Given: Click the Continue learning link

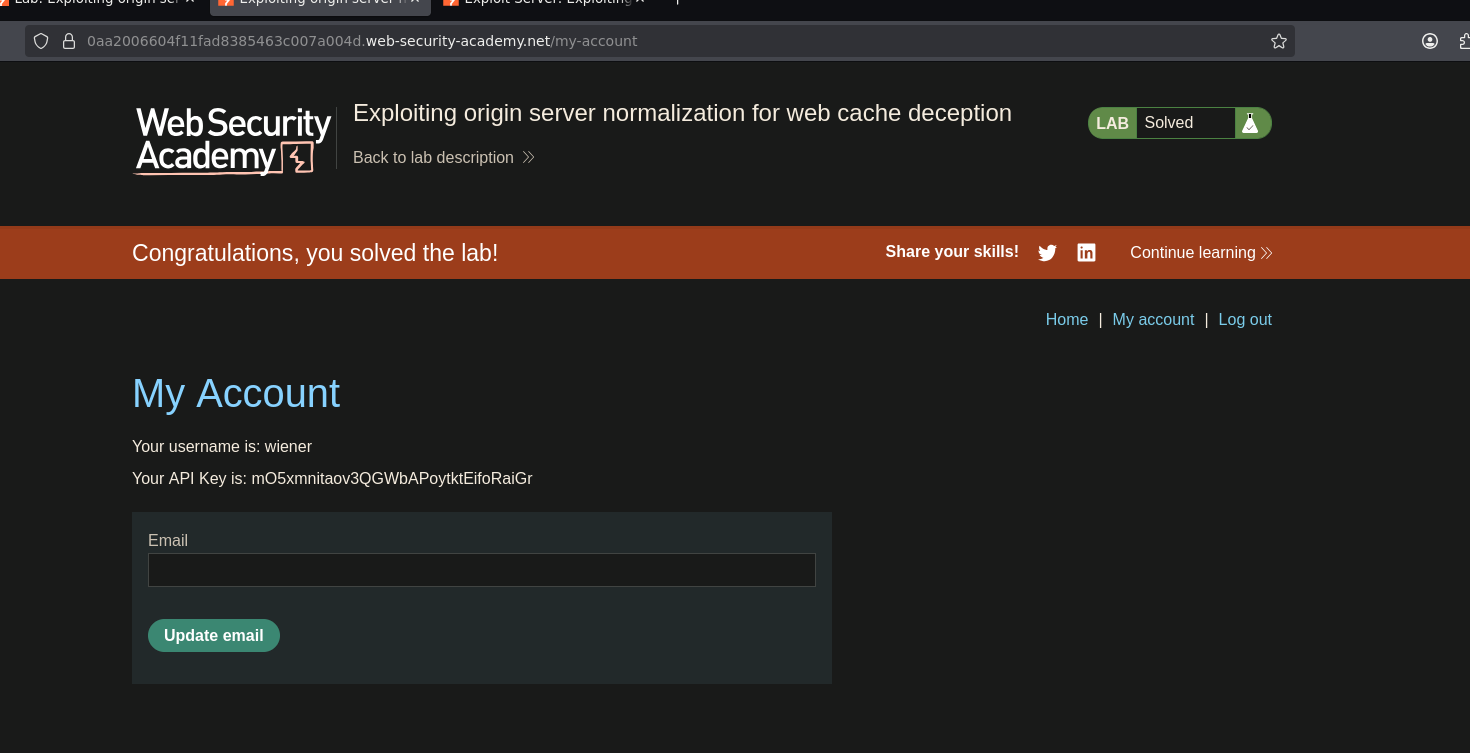Looking at the screenshot, I should click(1201, 253).
